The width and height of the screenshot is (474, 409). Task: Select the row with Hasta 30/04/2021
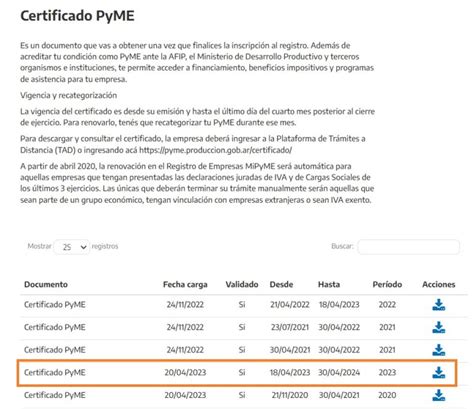coord(244,395)
